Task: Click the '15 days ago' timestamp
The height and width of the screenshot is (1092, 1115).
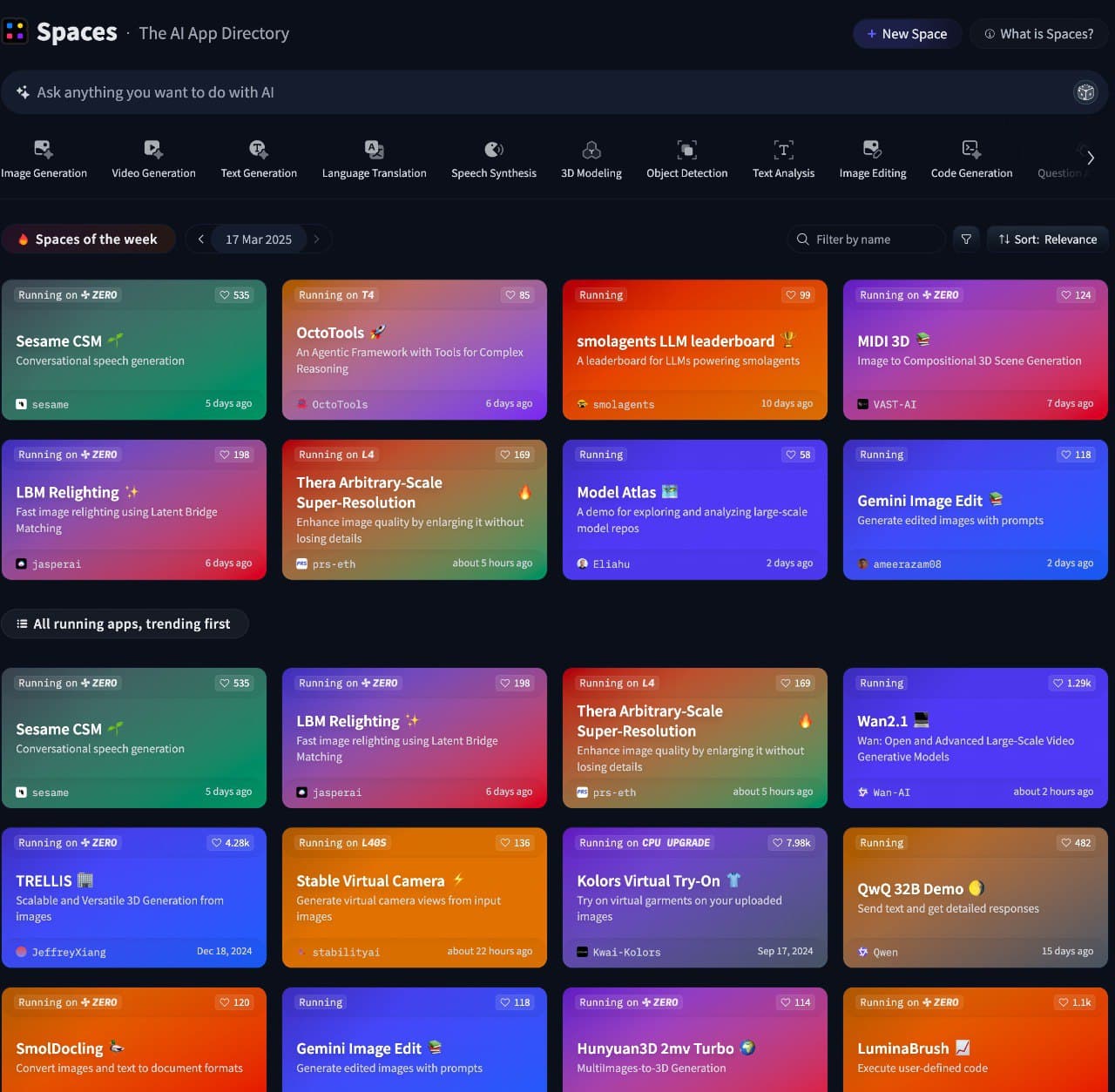Action: coord(1067,951)
